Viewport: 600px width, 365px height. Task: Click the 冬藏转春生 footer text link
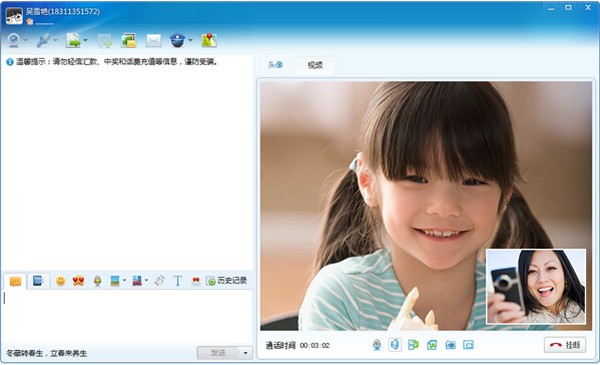47,353
